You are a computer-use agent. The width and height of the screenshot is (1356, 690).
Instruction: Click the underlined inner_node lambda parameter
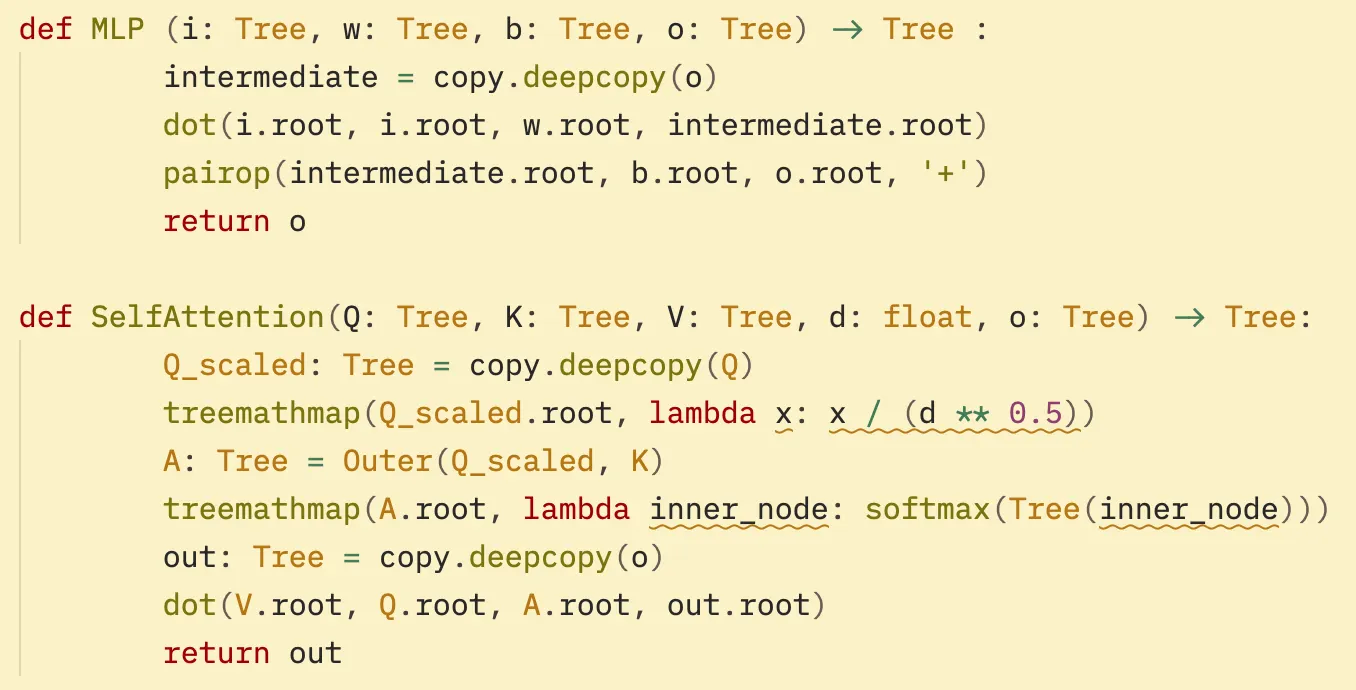click(739, 509)
